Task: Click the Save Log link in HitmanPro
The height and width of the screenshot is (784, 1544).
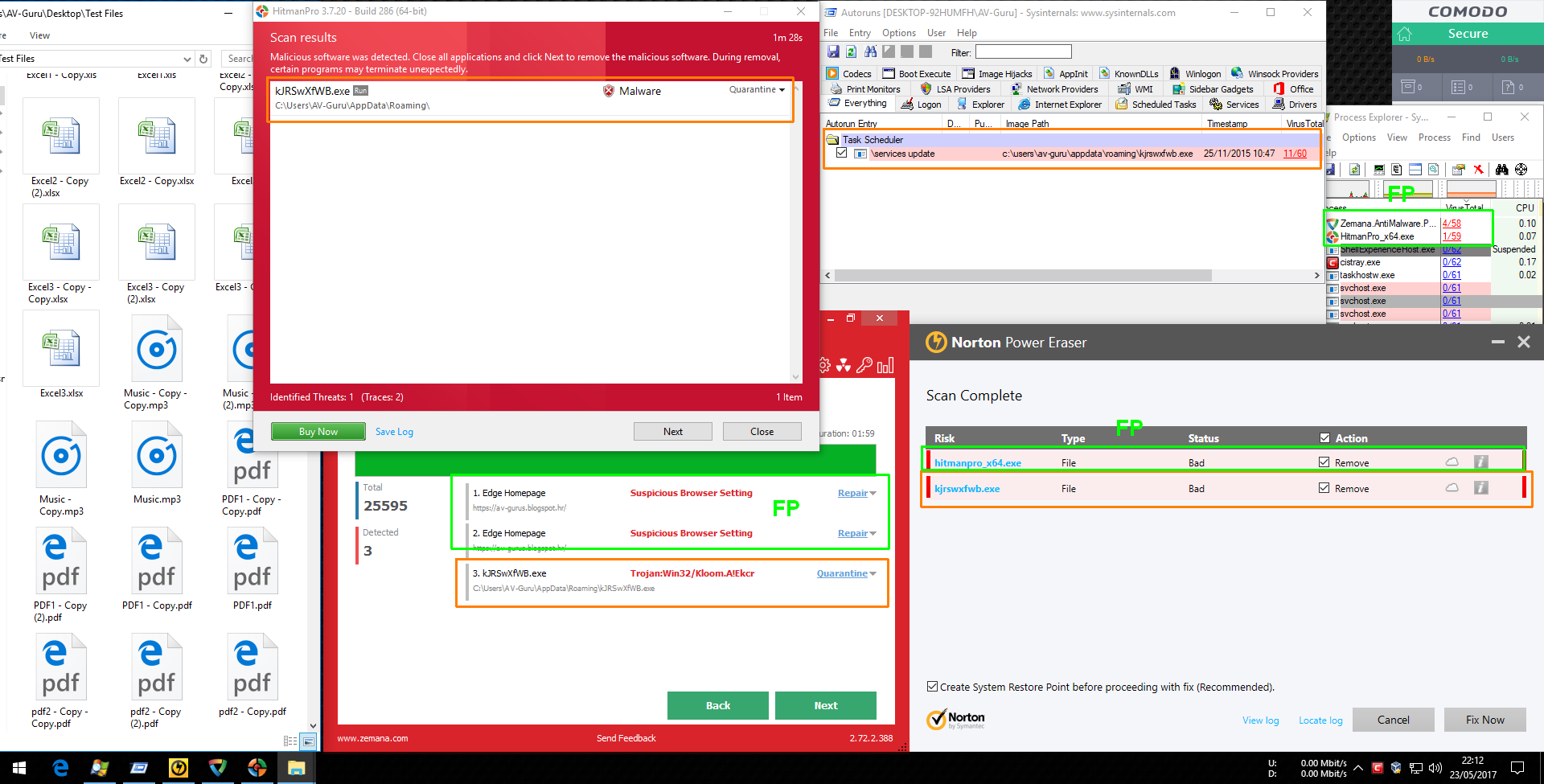Action: pos(394,432)
